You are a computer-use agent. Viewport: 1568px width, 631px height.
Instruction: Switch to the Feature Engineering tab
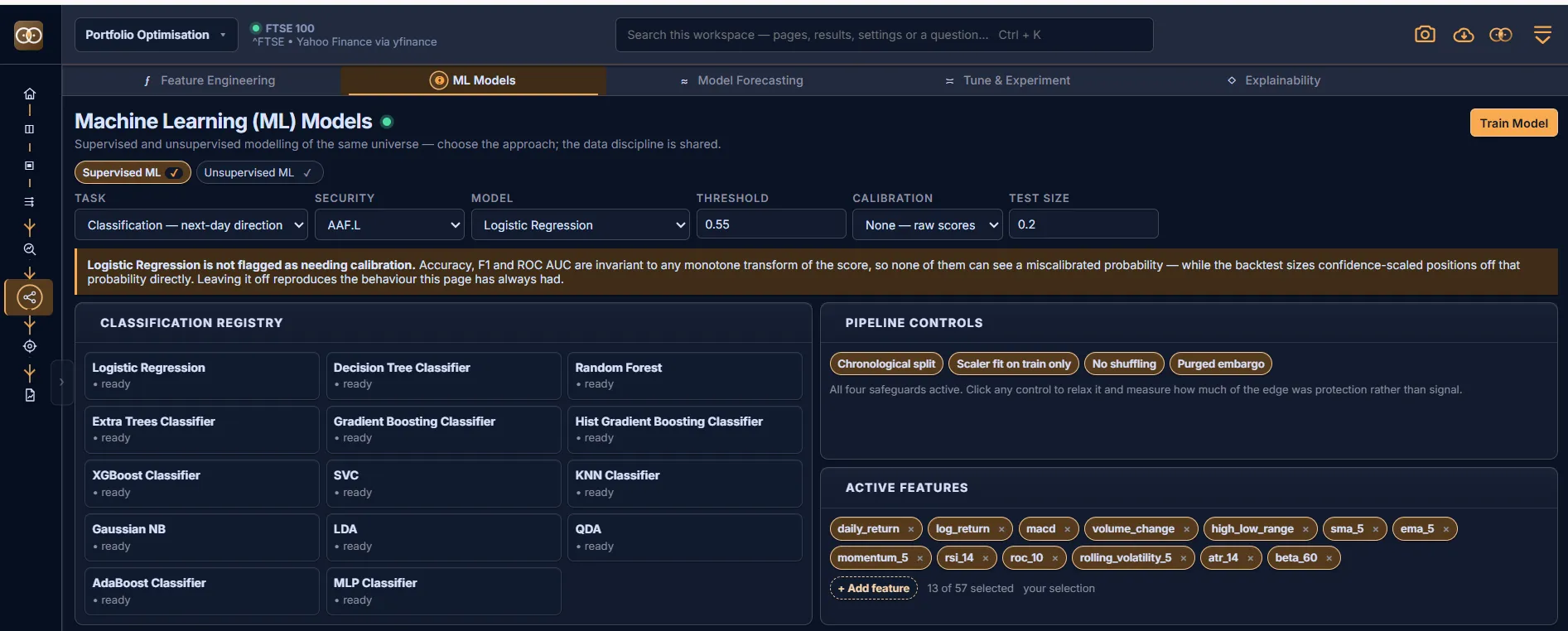pos(210,80)
